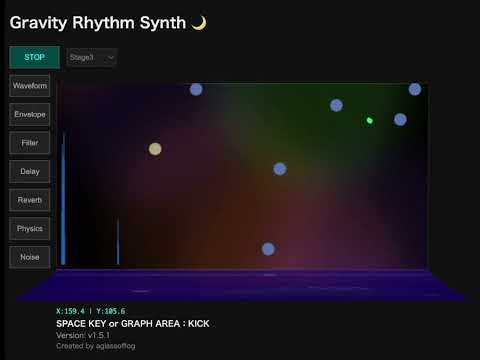Click the blue ball just right of the green dot

coord(400,119)
